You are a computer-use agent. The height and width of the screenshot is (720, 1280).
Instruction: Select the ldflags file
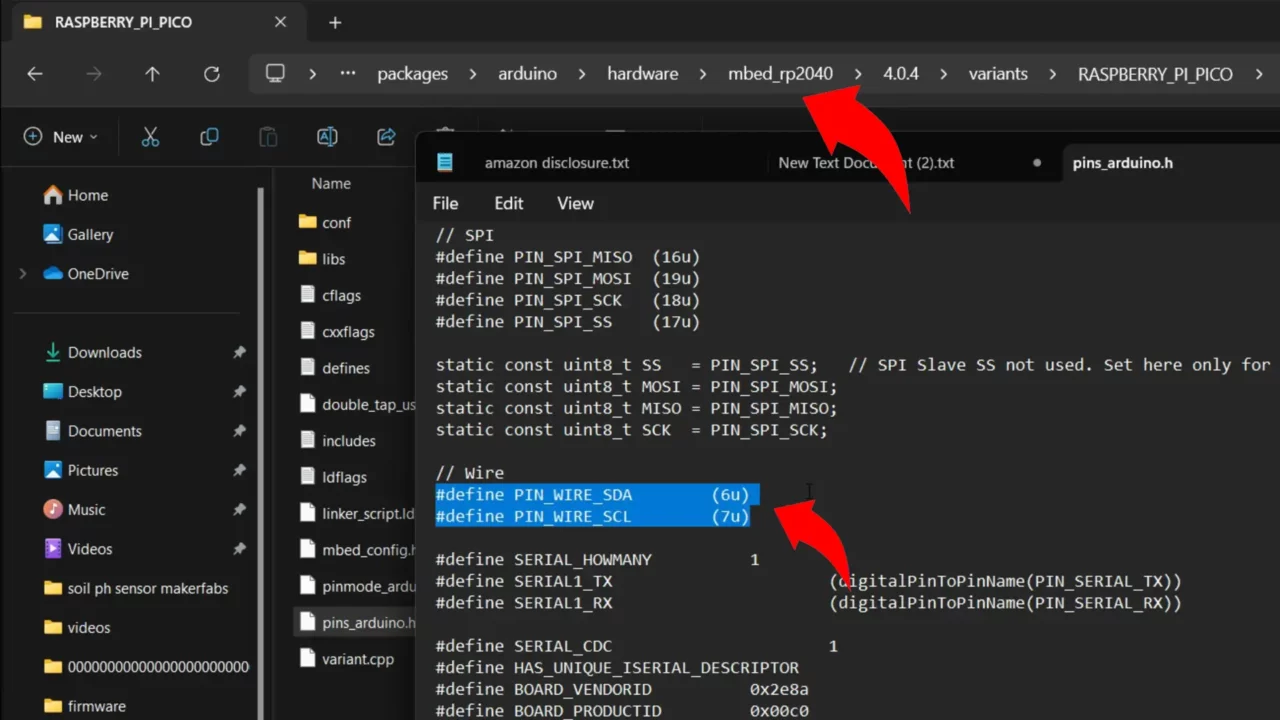click(333, 477)
